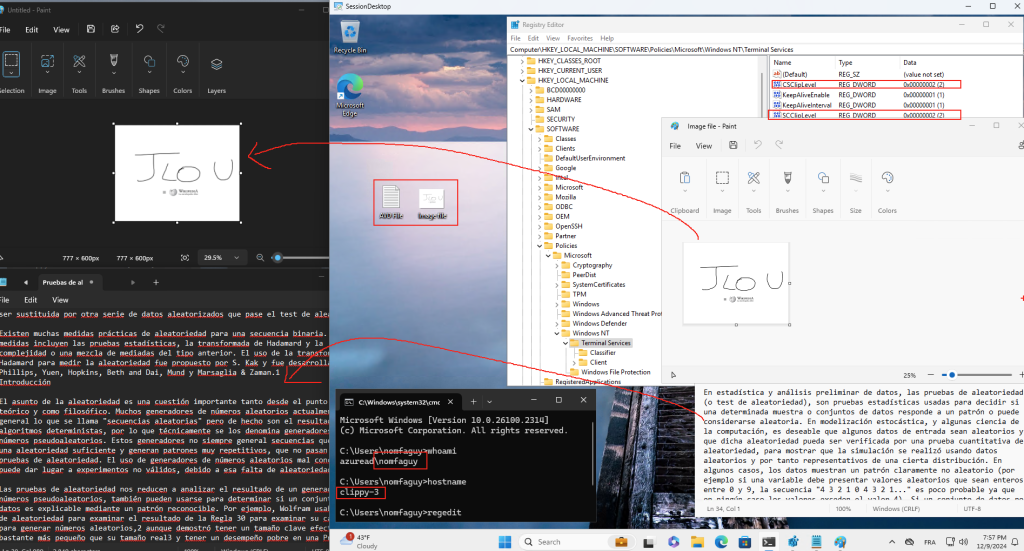Viewport: 1024px width, 551px height.
Task: Open File Explorer from the taskbar
Action: [697, 542]
